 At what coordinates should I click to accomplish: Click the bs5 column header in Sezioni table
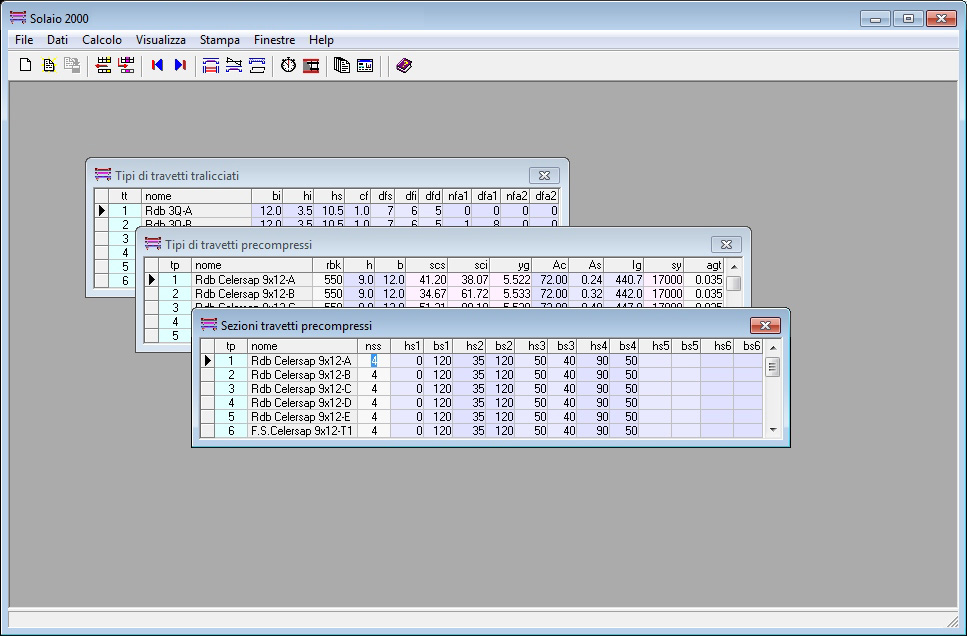click(x=686, y=346)
